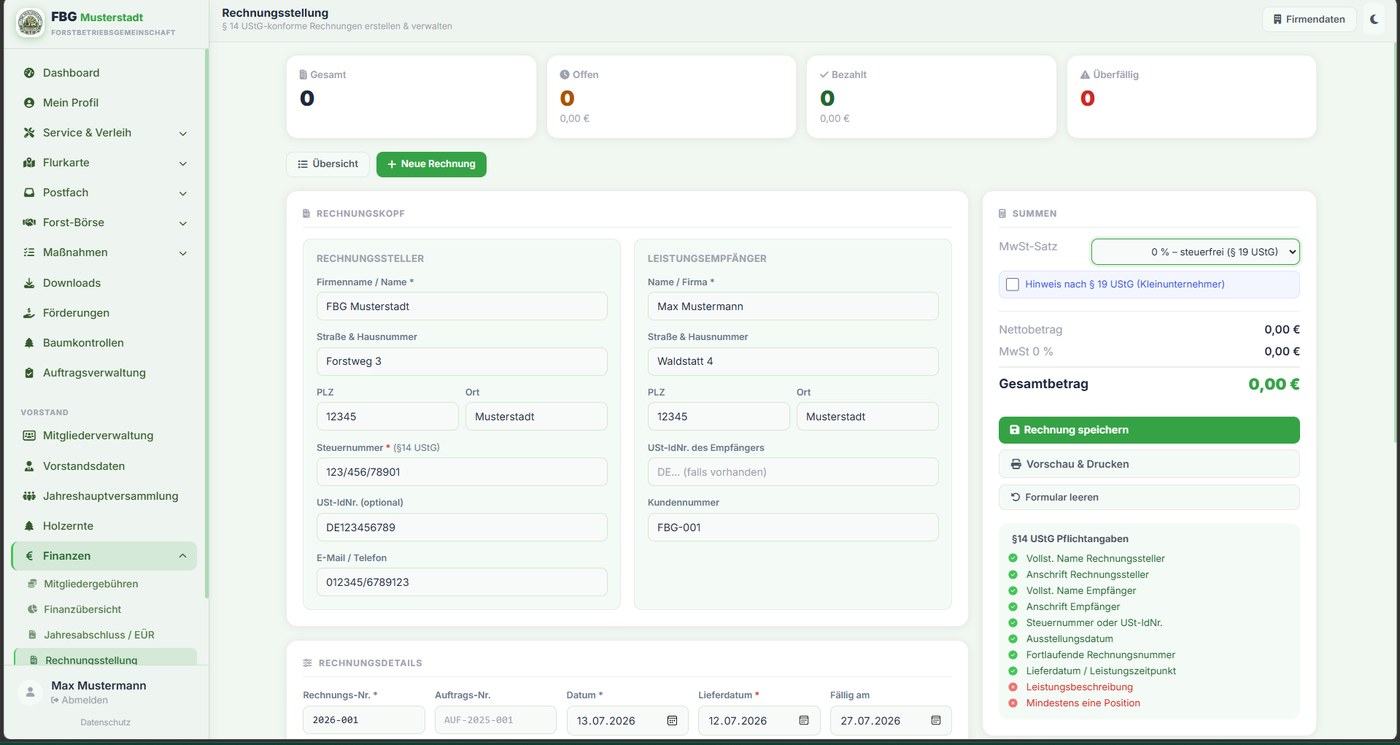Click the FBG Musterstadt logo

(30, 23)
